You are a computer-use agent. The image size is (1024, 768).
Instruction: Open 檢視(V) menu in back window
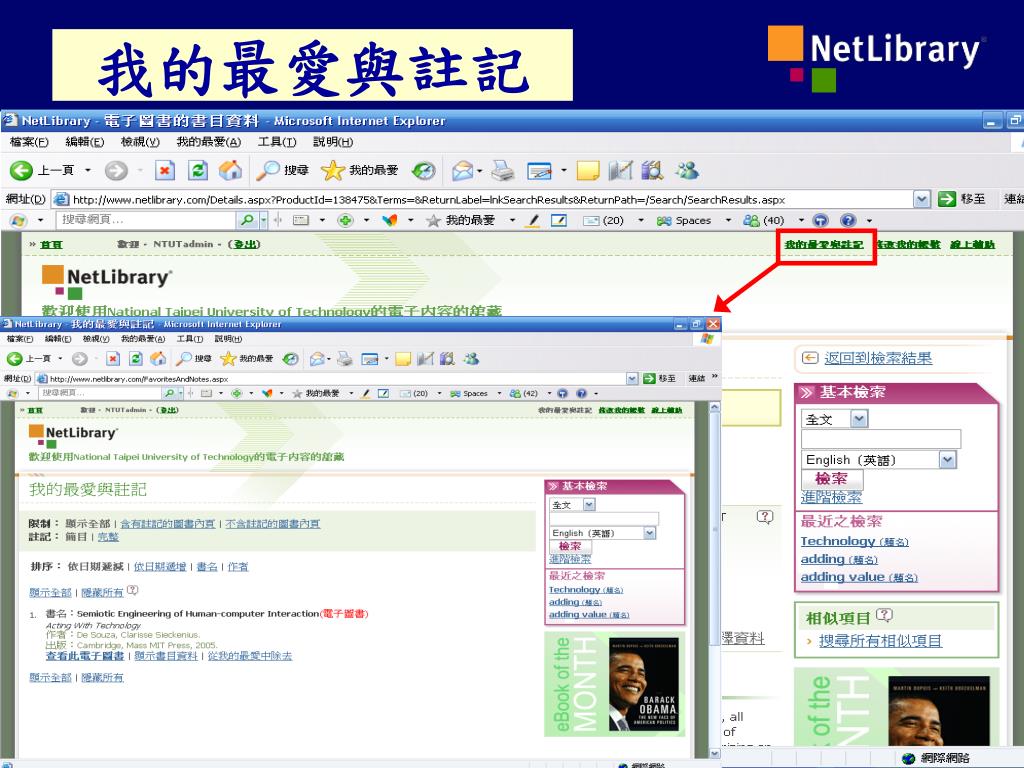click(x=140, y=142)
